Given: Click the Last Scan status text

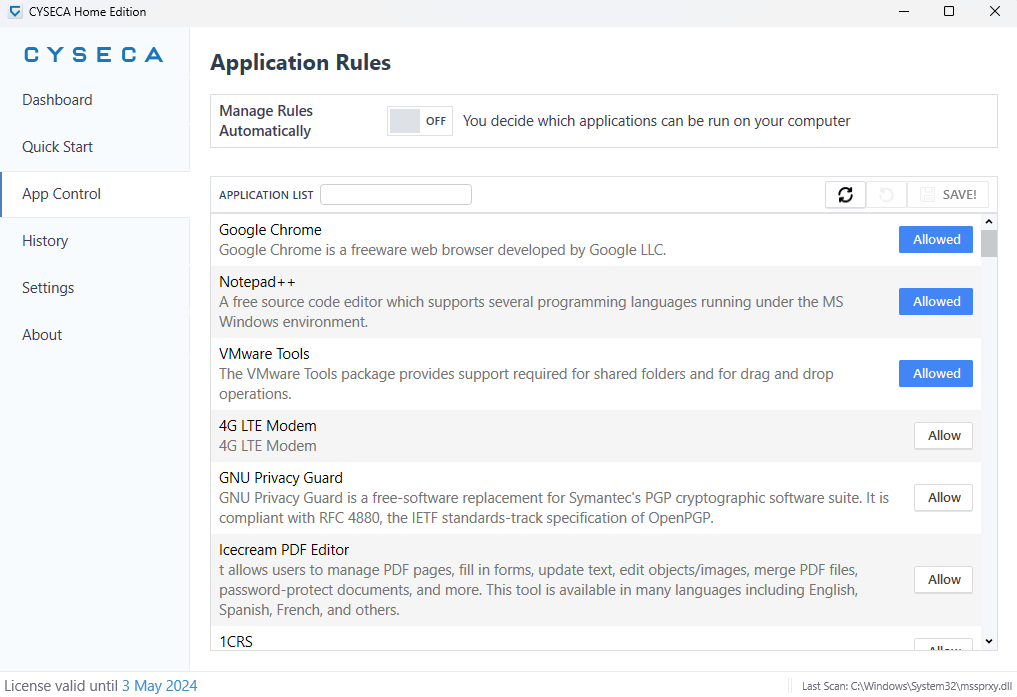Looking at the screenshot, I should tap(907, 686).
